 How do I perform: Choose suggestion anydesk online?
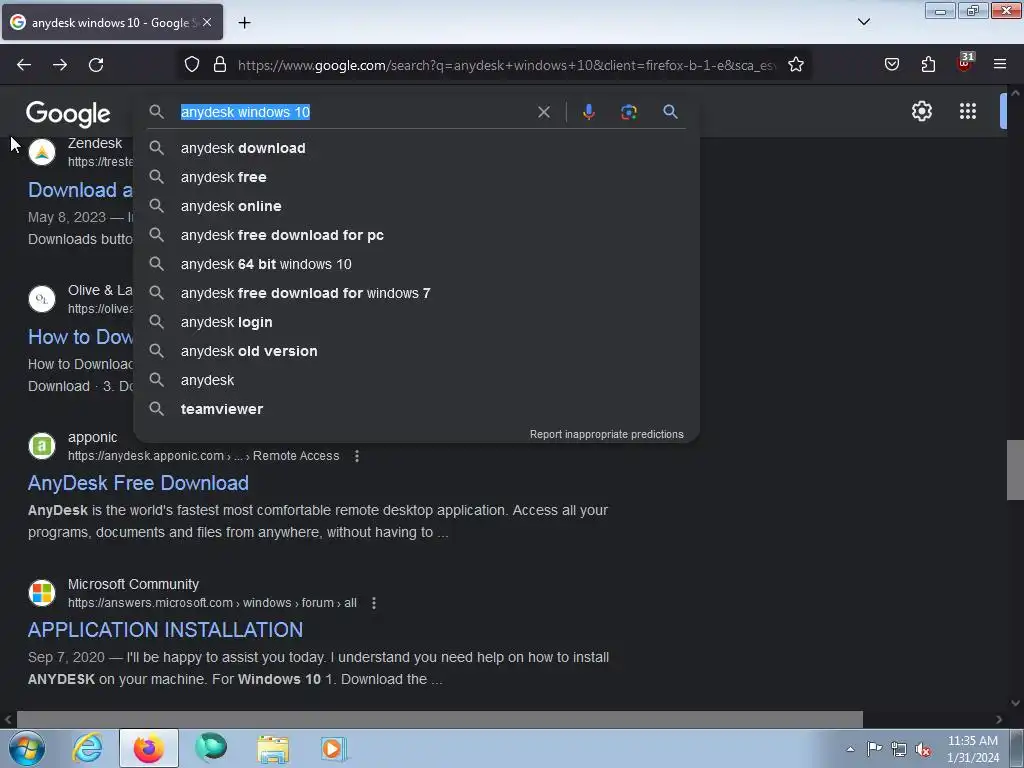[416, 206]
